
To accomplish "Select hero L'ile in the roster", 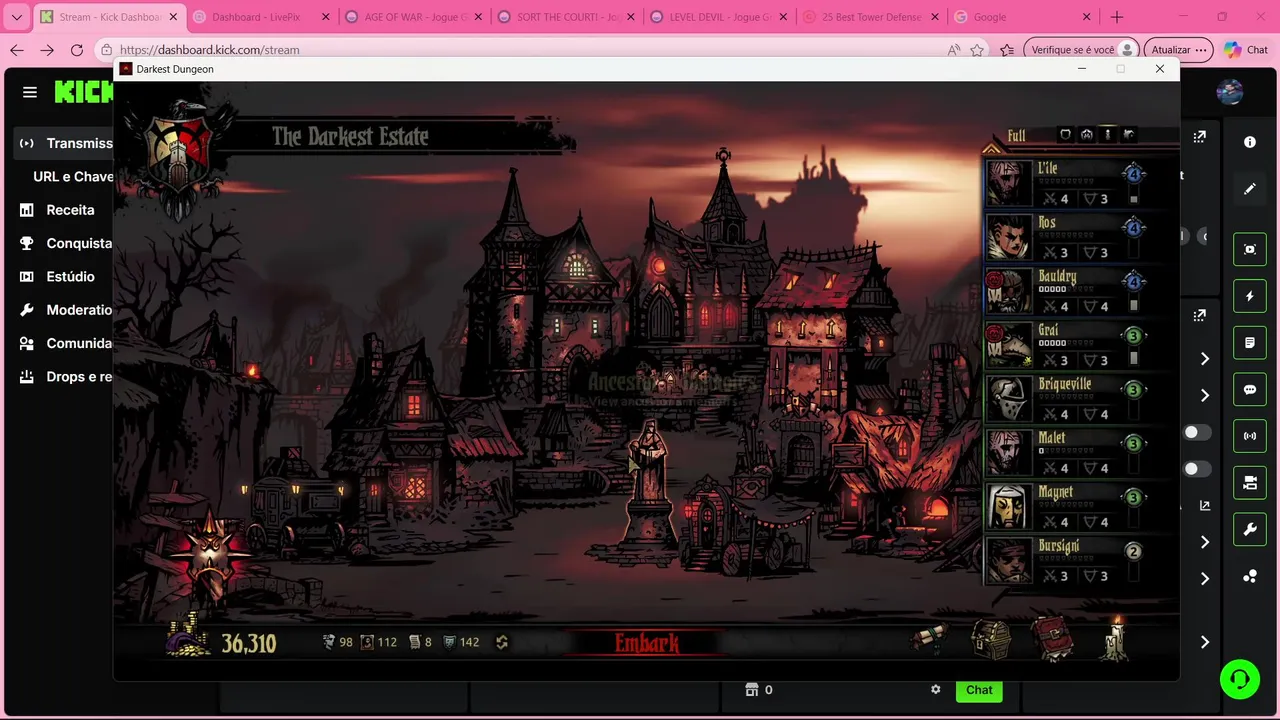I will pos(1065,182).
